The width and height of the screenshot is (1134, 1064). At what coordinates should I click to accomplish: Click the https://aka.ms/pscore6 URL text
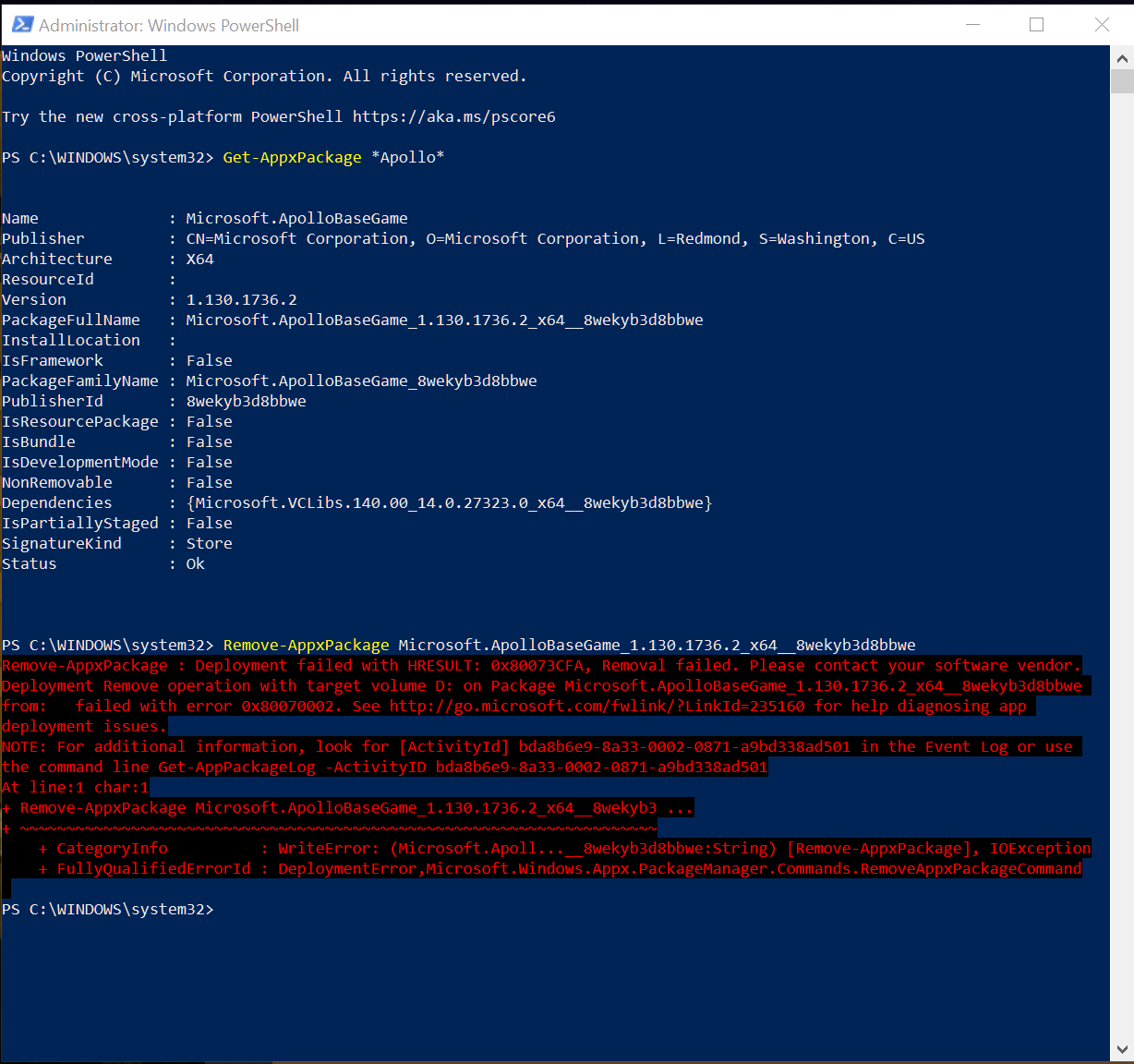(x=454, y=116)
